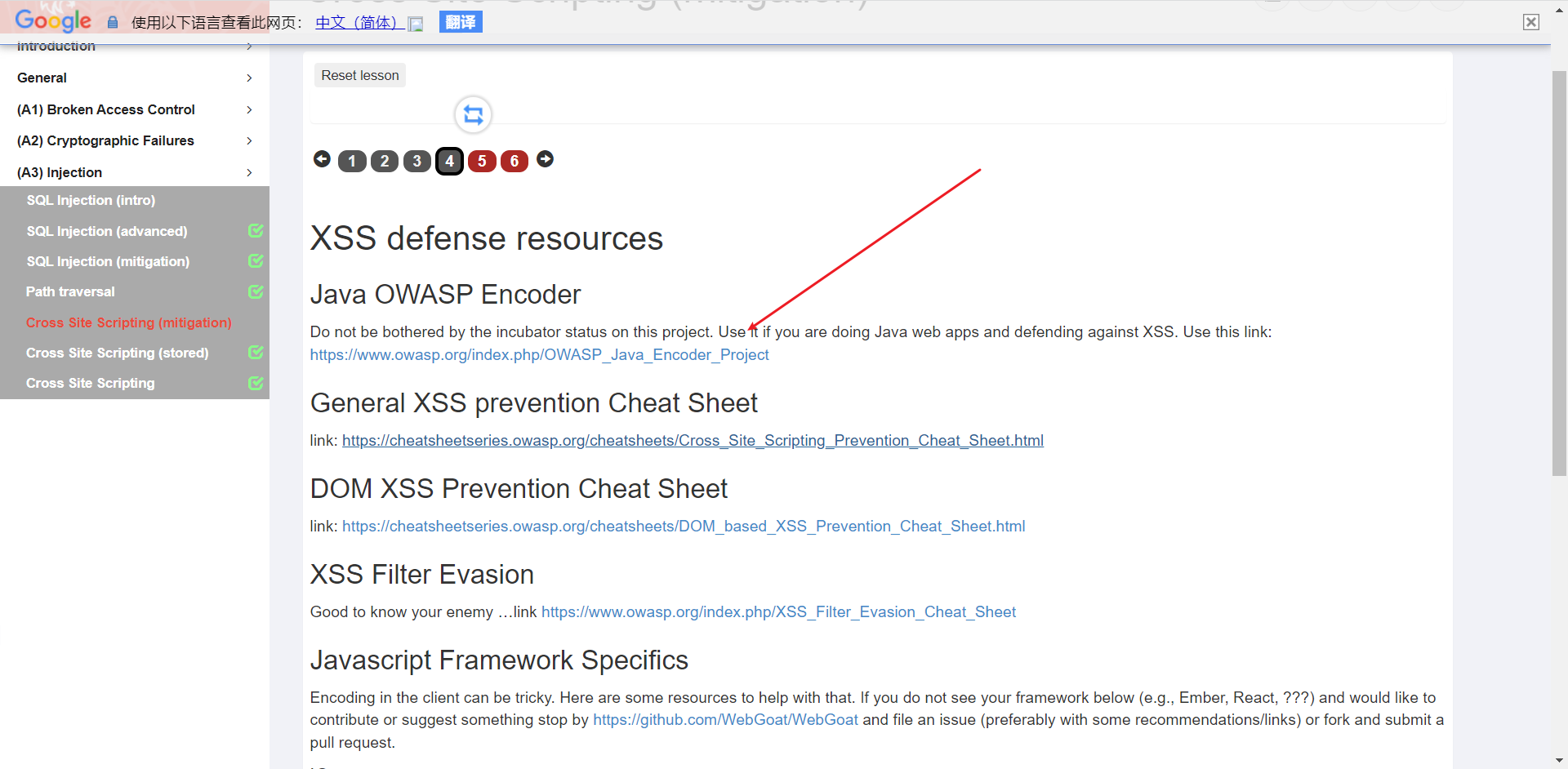This screenshot has height=769, width=1568.
Task: Open Cross Site Scripting Prevention Cheat Sheet link
Action: coord(693,440)
